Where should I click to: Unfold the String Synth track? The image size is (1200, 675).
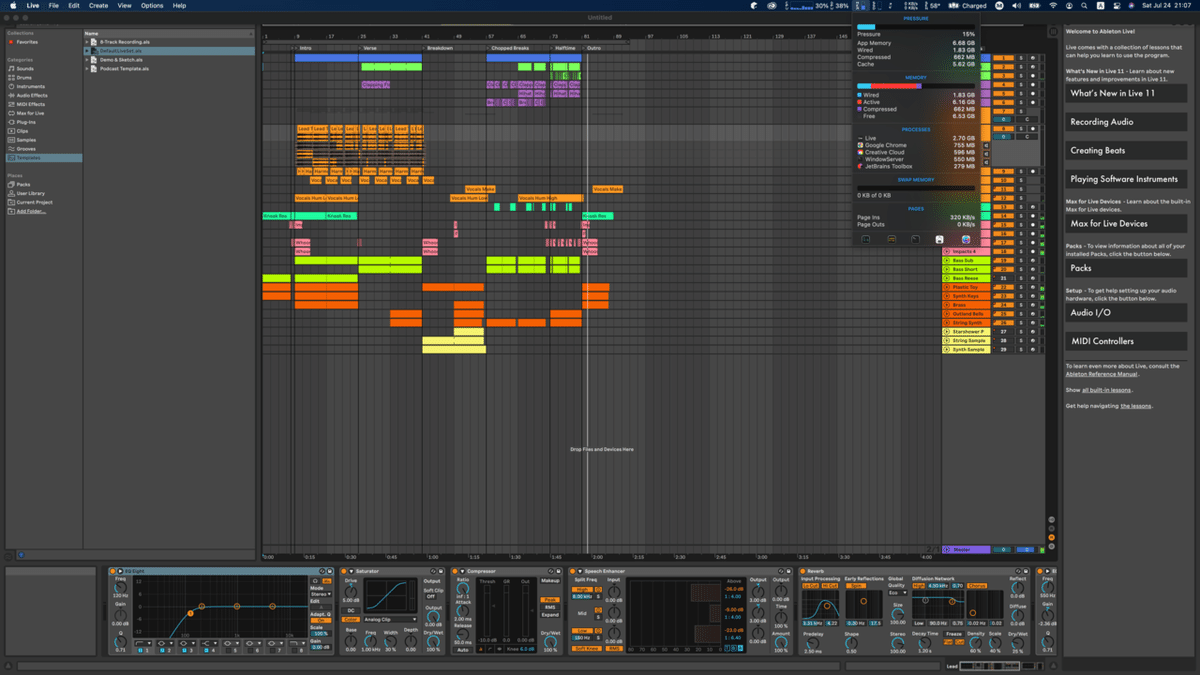pos(947,323)
